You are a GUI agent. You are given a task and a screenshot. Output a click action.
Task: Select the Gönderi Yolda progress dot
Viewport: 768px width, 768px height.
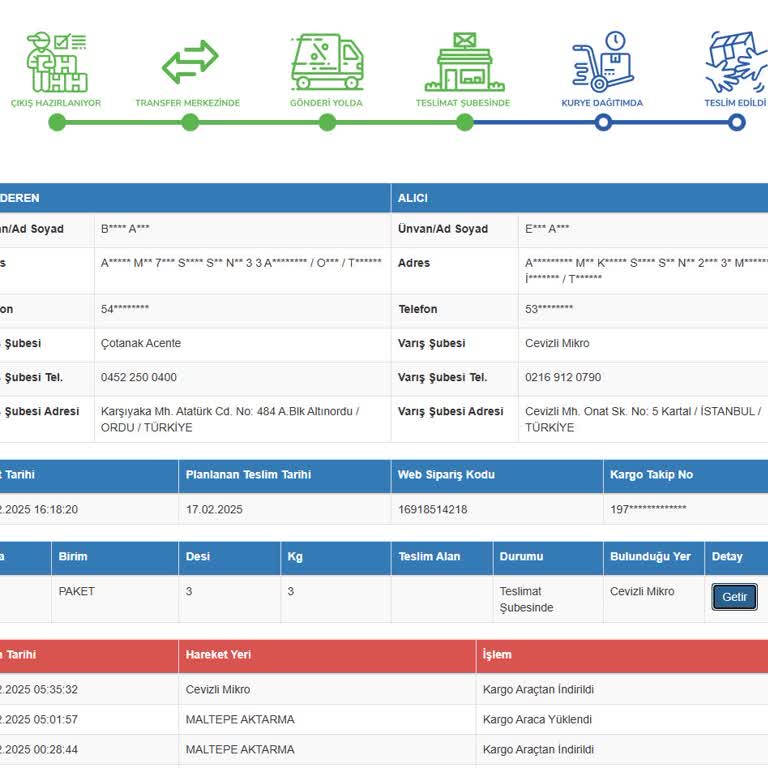pyautogui.click(x=327, y=122)
